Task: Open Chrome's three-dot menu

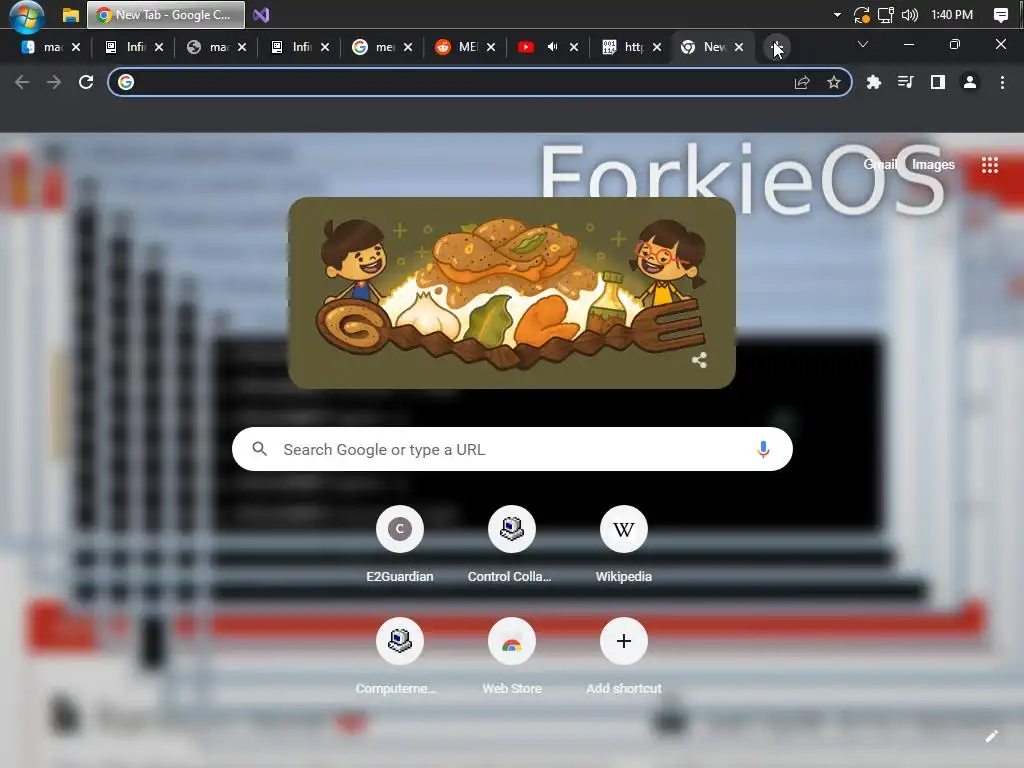Action: click(1002, 82)
